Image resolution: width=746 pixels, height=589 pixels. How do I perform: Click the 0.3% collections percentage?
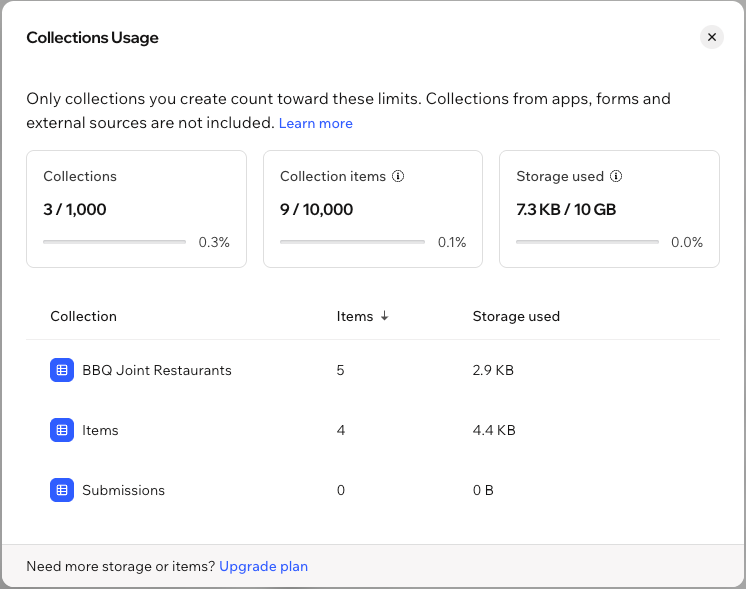[x=214, y=242]
